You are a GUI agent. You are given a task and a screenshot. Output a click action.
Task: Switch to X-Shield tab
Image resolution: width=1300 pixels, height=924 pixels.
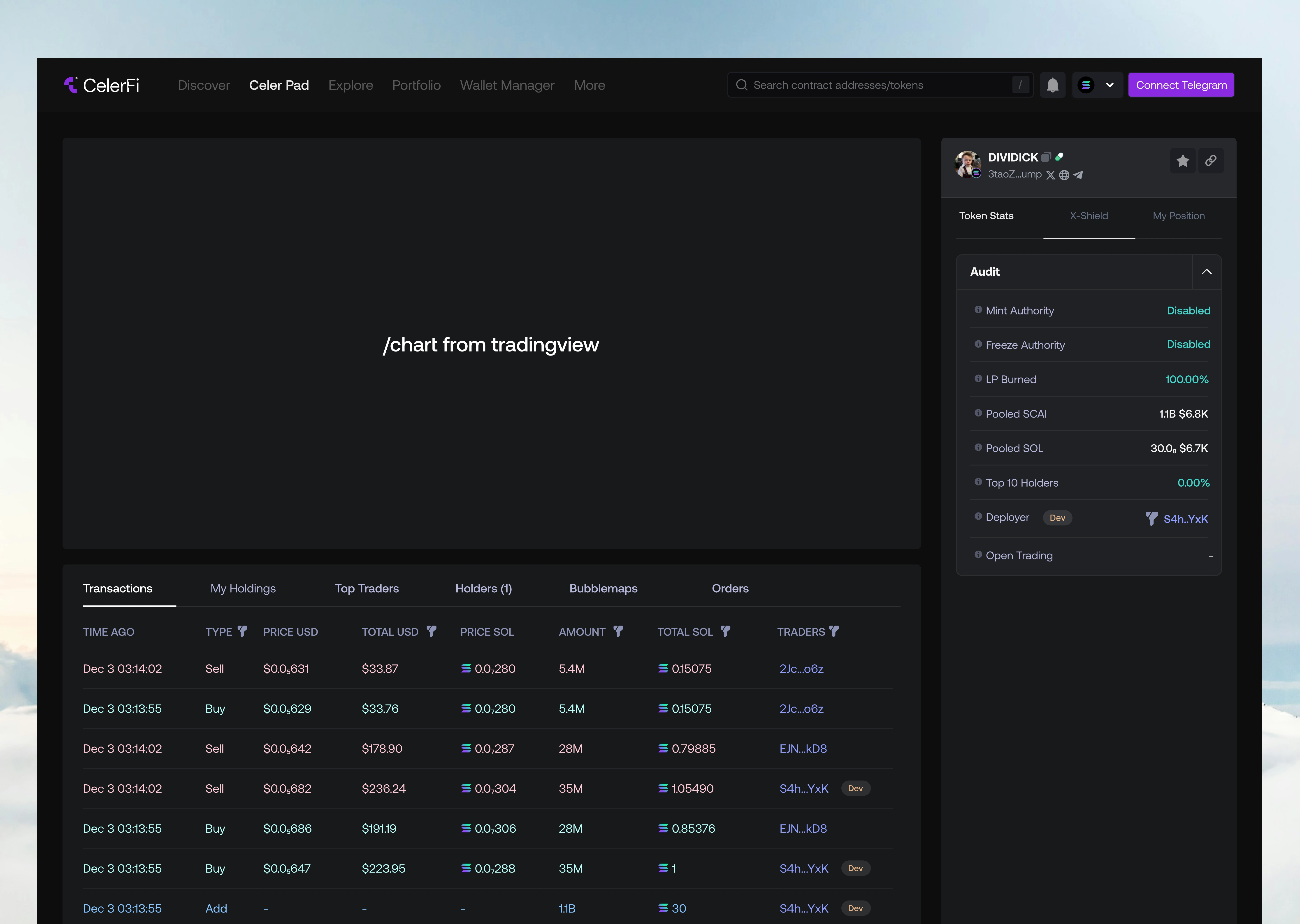tap(1089, 216)
